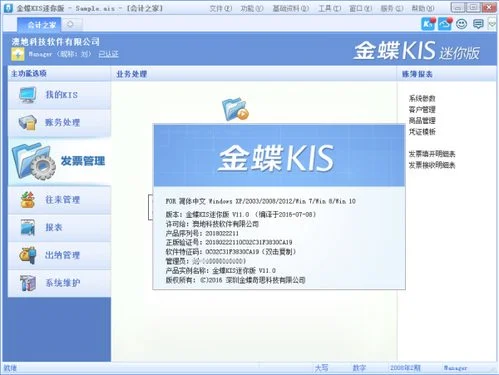The image size is (499, 375).
Task: Click the 金蝶KIS splash banner
Action: point(279,155)
